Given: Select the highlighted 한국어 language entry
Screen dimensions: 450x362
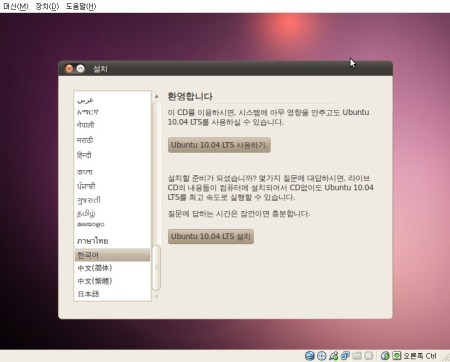Looking at the screenshot, I should (x=112, y=255).
